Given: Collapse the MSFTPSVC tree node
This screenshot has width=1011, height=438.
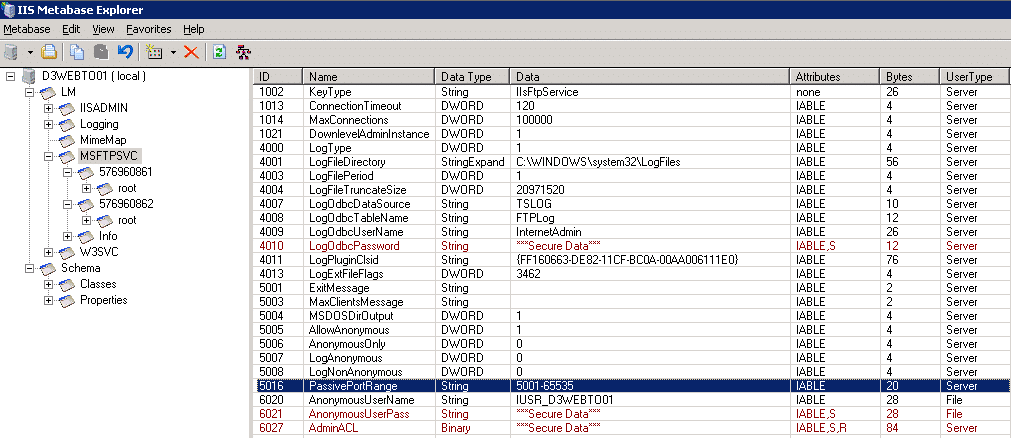Looking at the screenshot, I should coord(48,156).
